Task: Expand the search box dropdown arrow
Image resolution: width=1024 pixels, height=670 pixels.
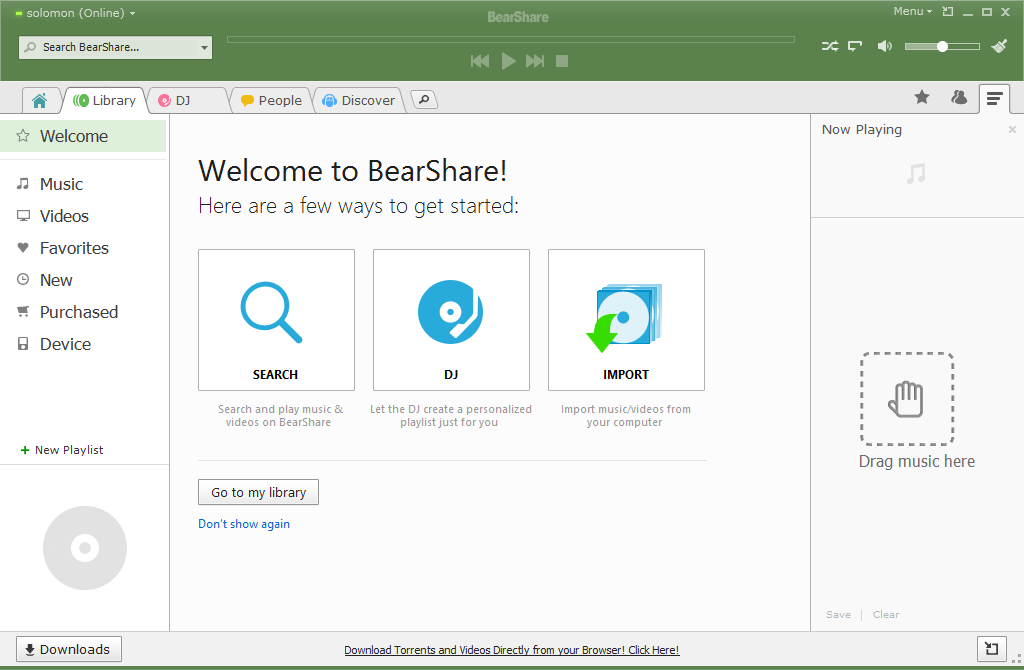Action: [x=204, y=48]
